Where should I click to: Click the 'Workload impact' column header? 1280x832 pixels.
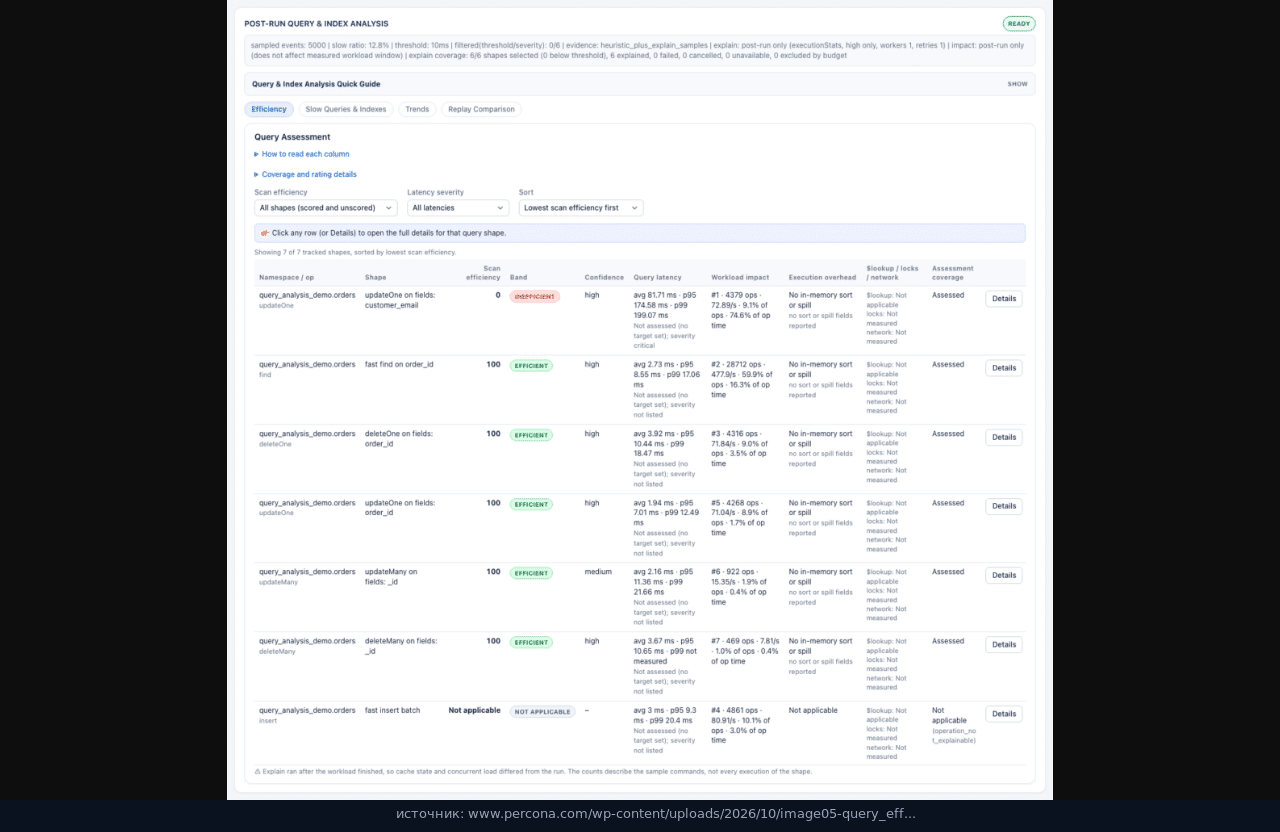(x=740, y=277)
